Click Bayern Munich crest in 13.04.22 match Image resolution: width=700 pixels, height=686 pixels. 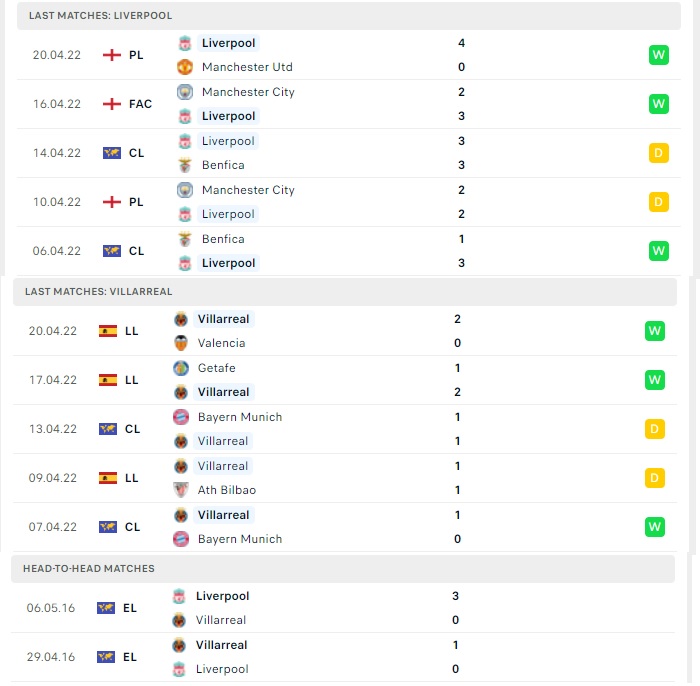click(181, 417)
